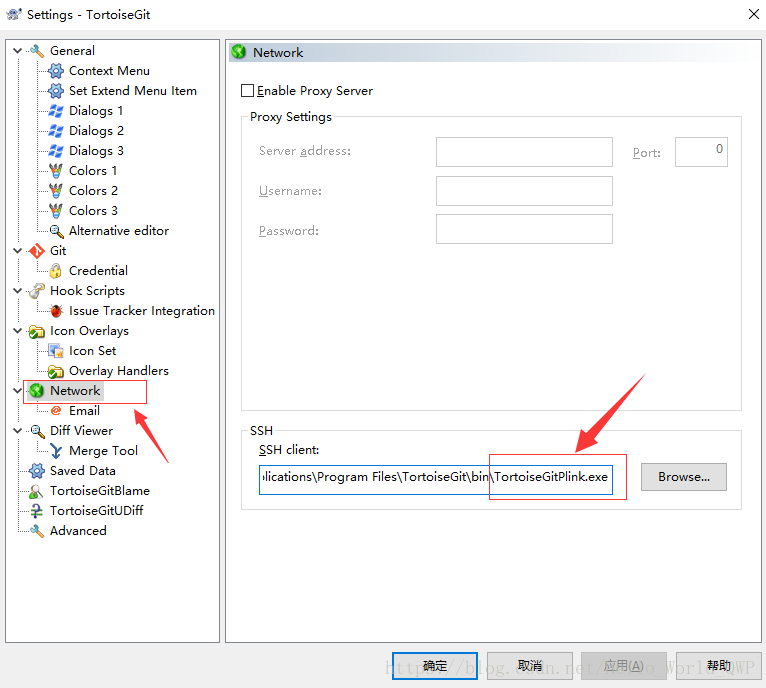The width and height of the screenshot is (766, 688).
Task: Click the Hook Scripts icon
Action: [x=37, y=291]
